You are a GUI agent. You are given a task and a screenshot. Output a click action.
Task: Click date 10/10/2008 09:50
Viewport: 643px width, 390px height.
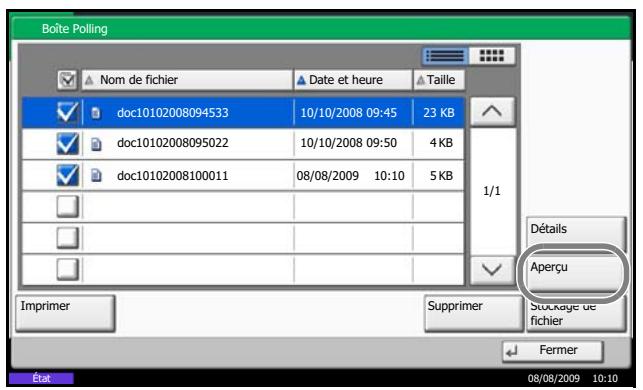349,143
